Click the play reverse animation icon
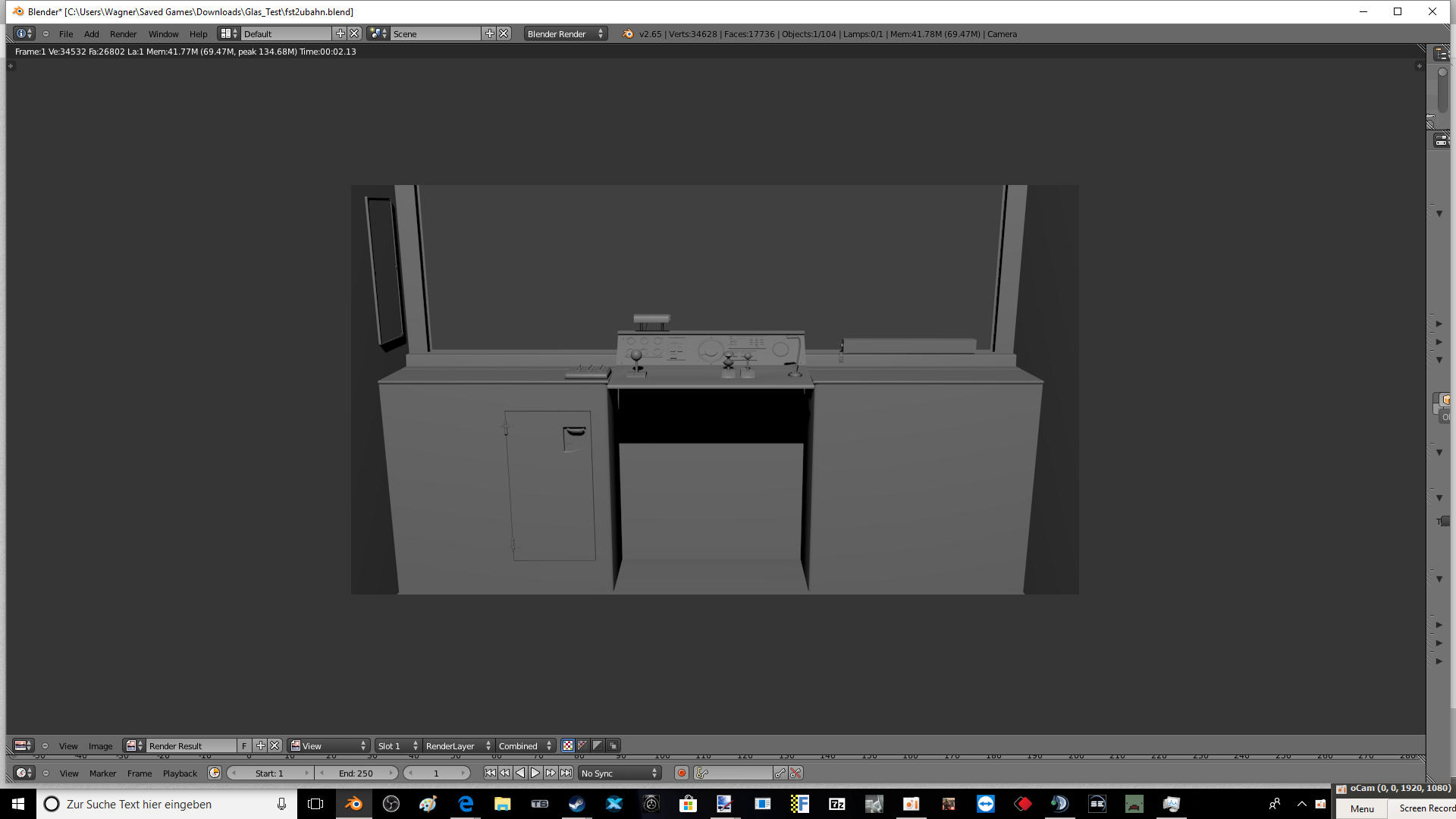The image size is (1456, 819). [520, 773]
